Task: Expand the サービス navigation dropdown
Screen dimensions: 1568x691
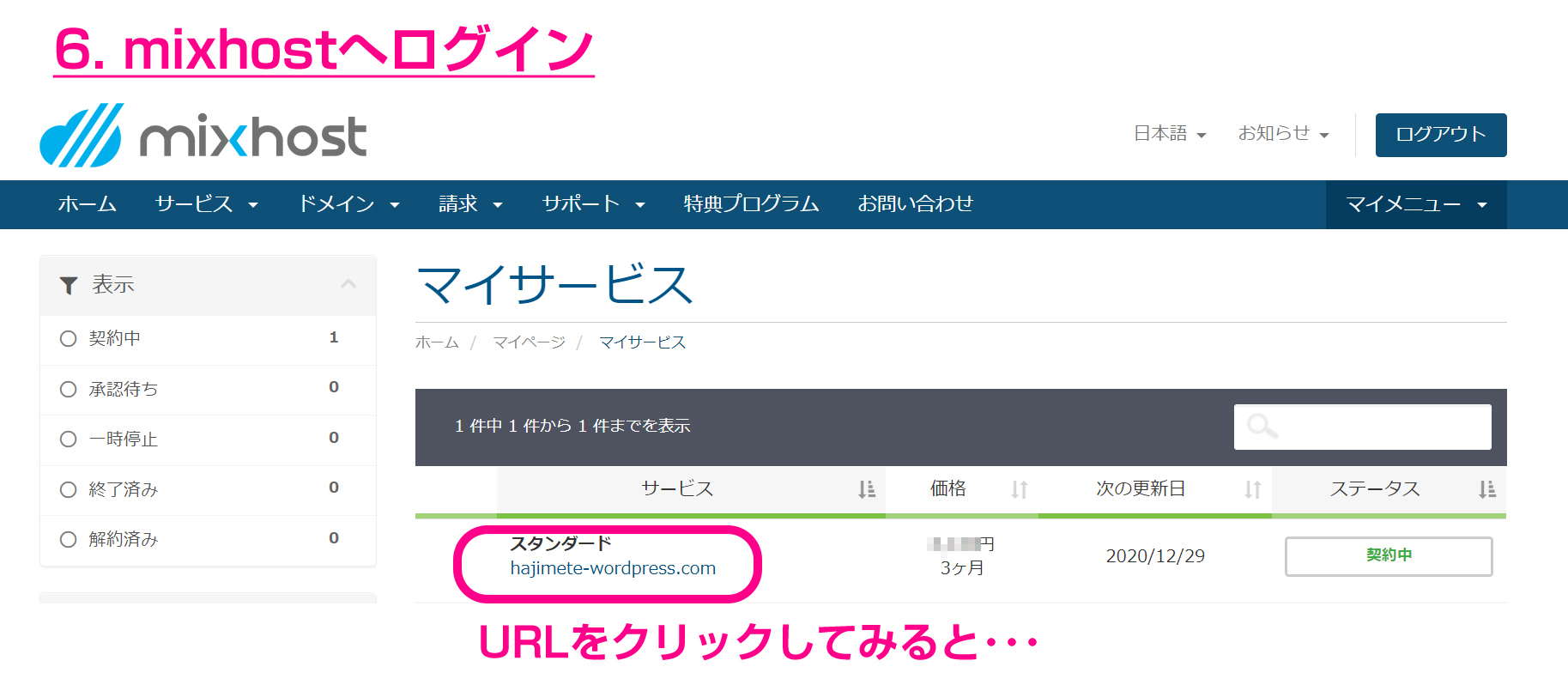Action: [207, 204]
